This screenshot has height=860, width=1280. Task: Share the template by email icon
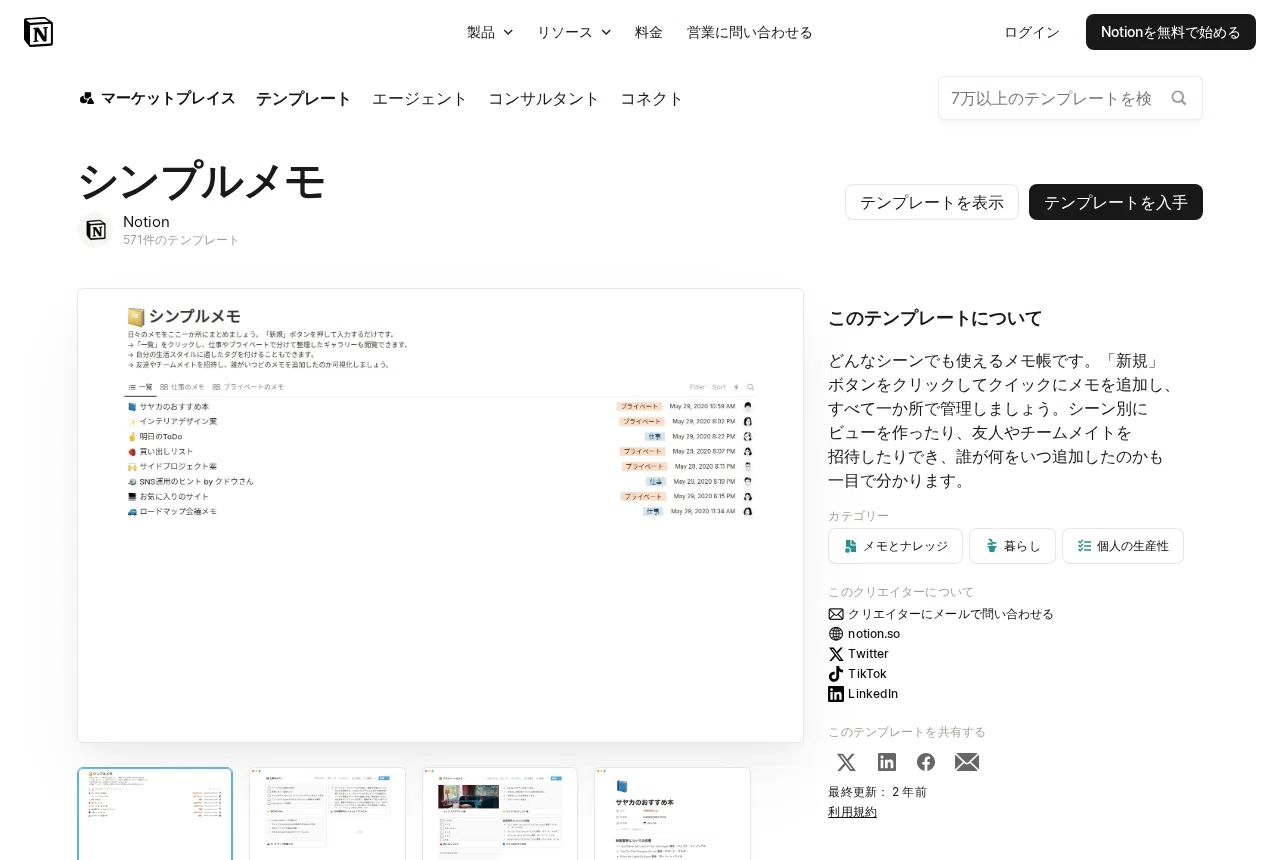tap(967, 762)
